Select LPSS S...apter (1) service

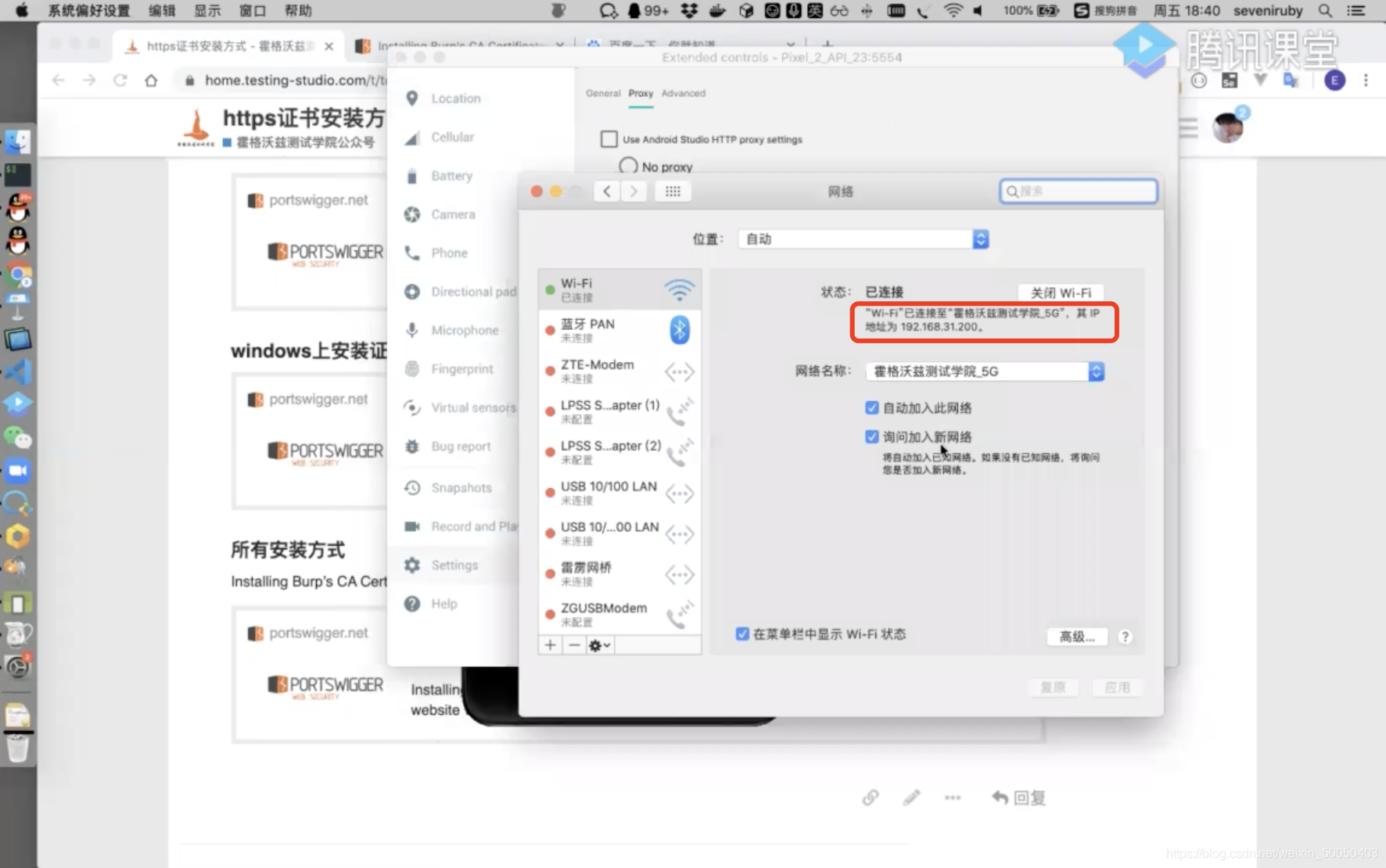tap(619, 411)
